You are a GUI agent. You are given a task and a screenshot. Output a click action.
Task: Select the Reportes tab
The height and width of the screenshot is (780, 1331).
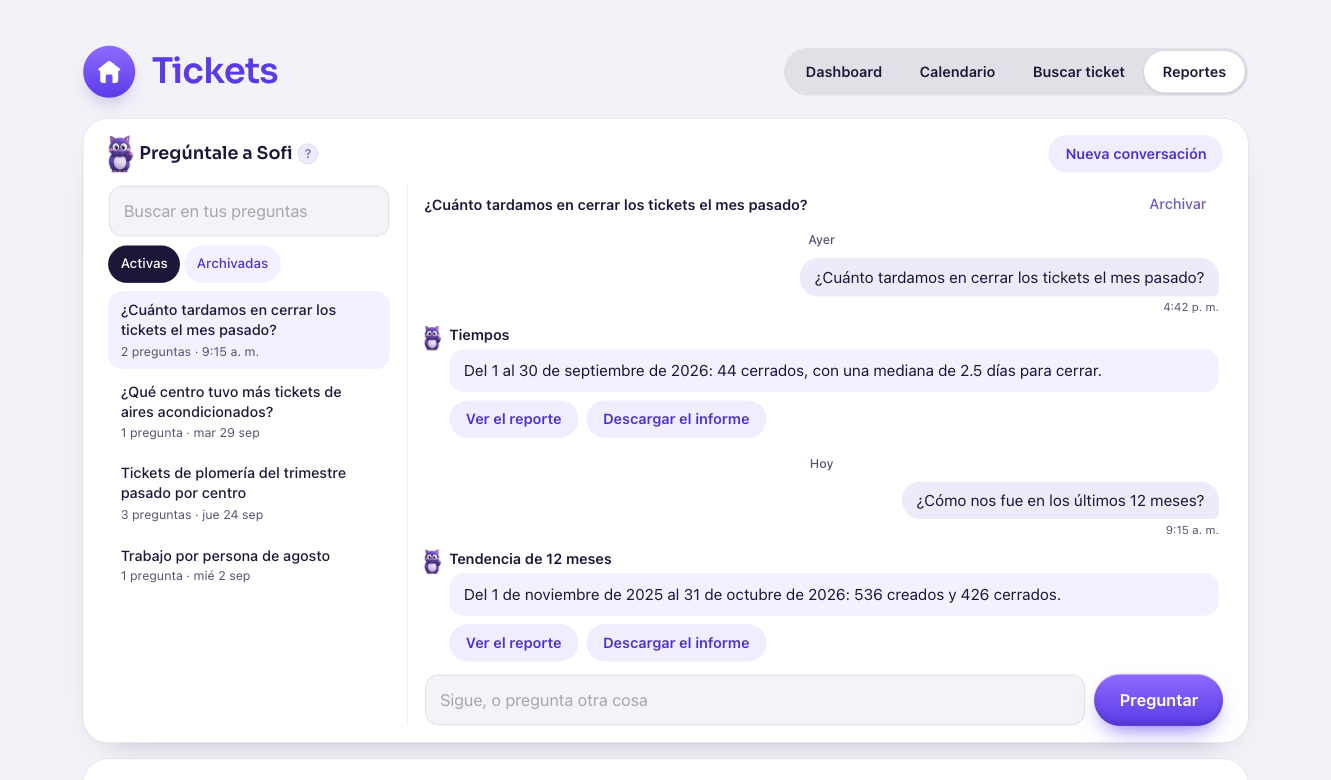[x=1194, y=72]
